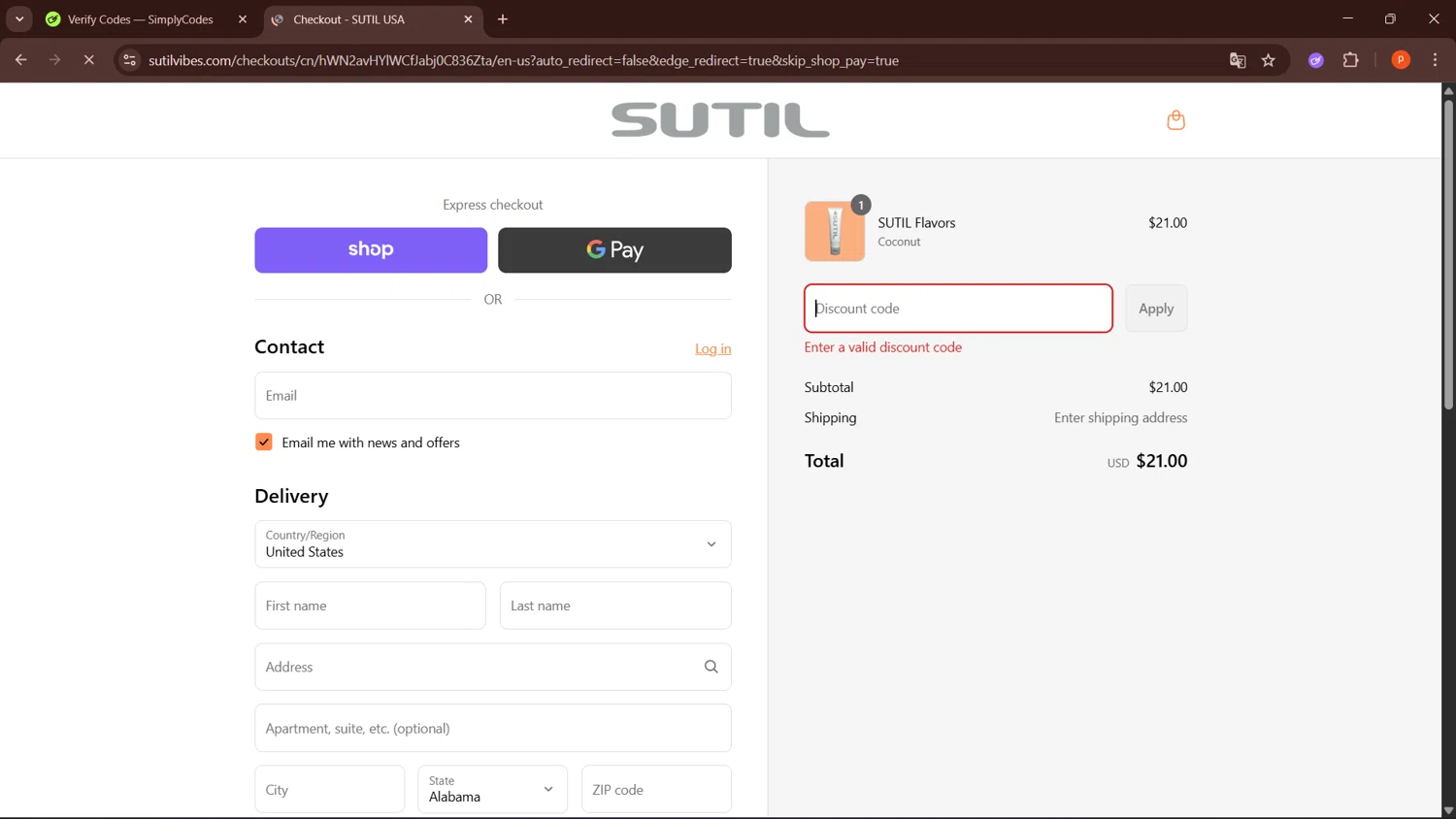This screenshot has width=1456, height=819.
Task: Open the shopping bag cart icon
Action: point(1175,120)
